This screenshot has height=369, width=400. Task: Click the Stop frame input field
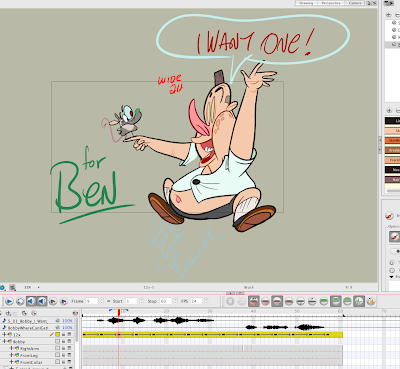coord(166,301)
